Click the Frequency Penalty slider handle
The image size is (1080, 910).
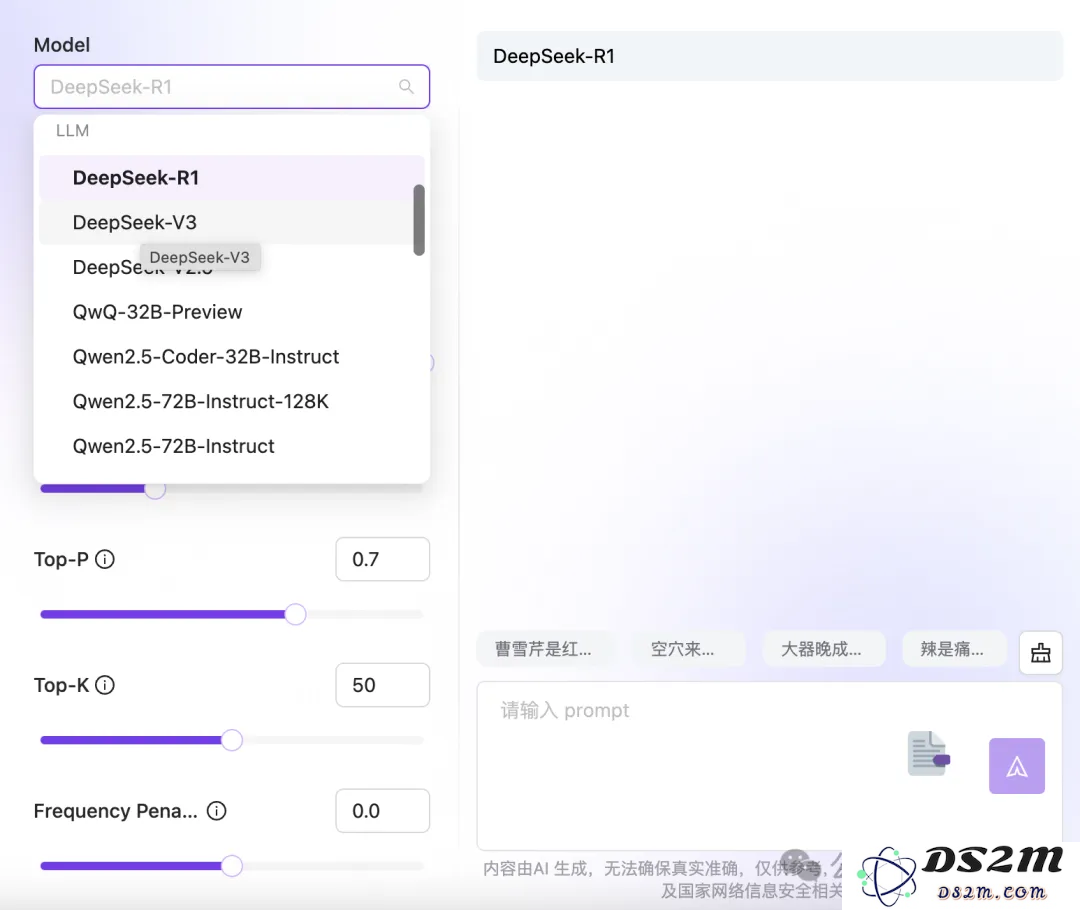(x=232, y=866)
